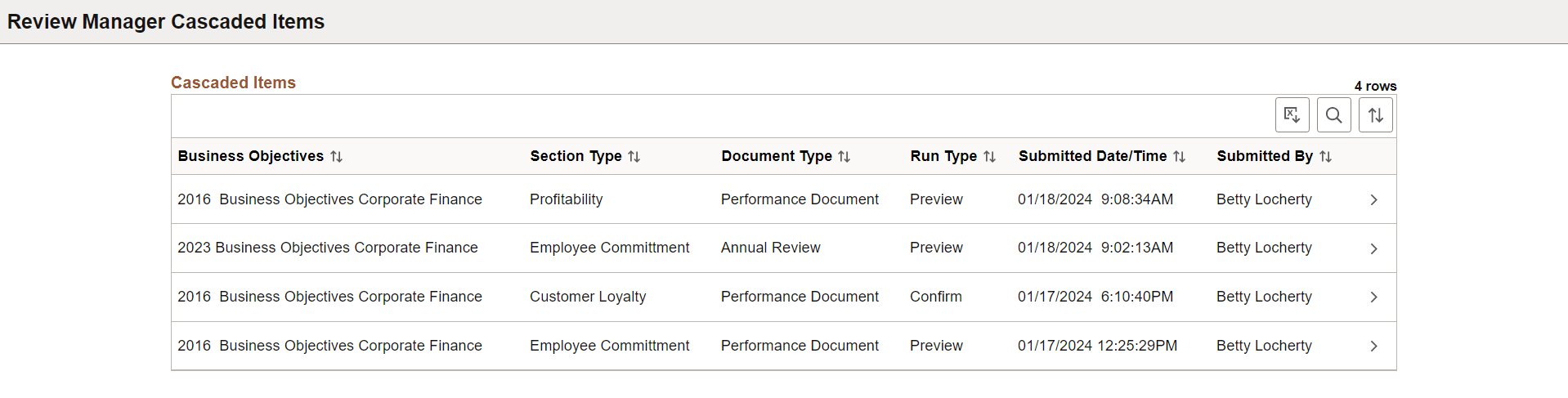Select the 01/18/2024 9:08:34AM date cell
The width and height of the screenshot is (1568, 398).
click(x=1095, y=199)
